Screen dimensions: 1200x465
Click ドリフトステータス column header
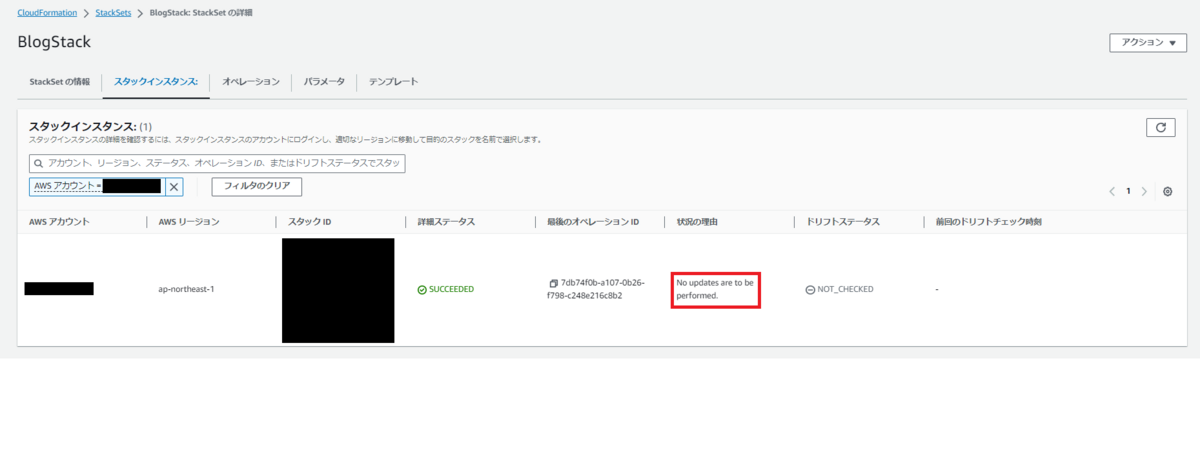click(842, 221)
